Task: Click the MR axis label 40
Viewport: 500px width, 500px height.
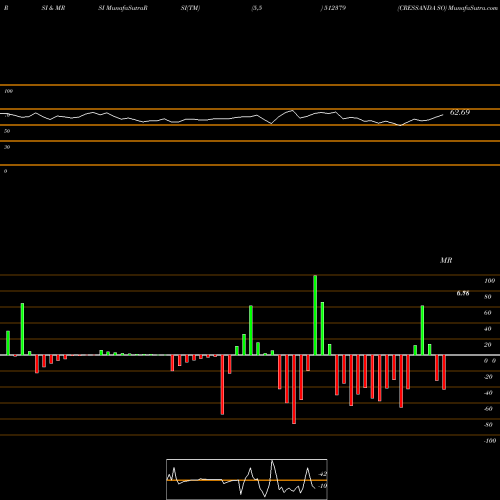Action: pyautogui.click(x=488, y=329)
